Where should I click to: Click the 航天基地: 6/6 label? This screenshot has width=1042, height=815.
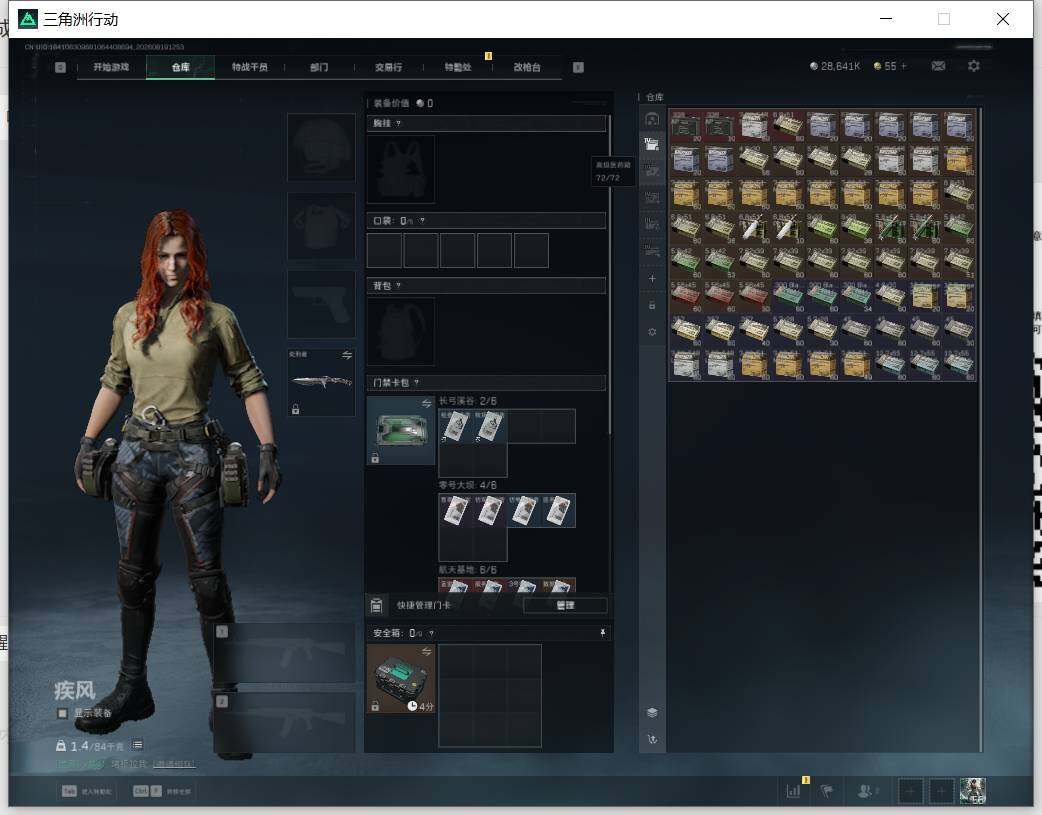tap(467, 570)
